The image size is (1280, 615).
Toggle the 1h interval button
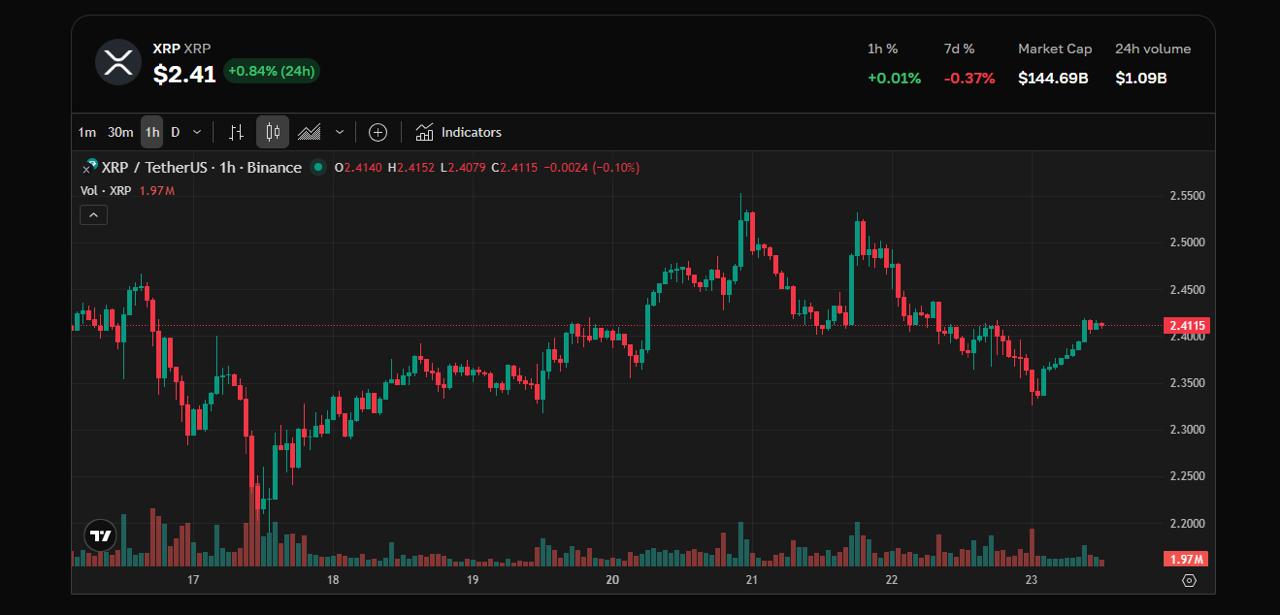point(151,132)
